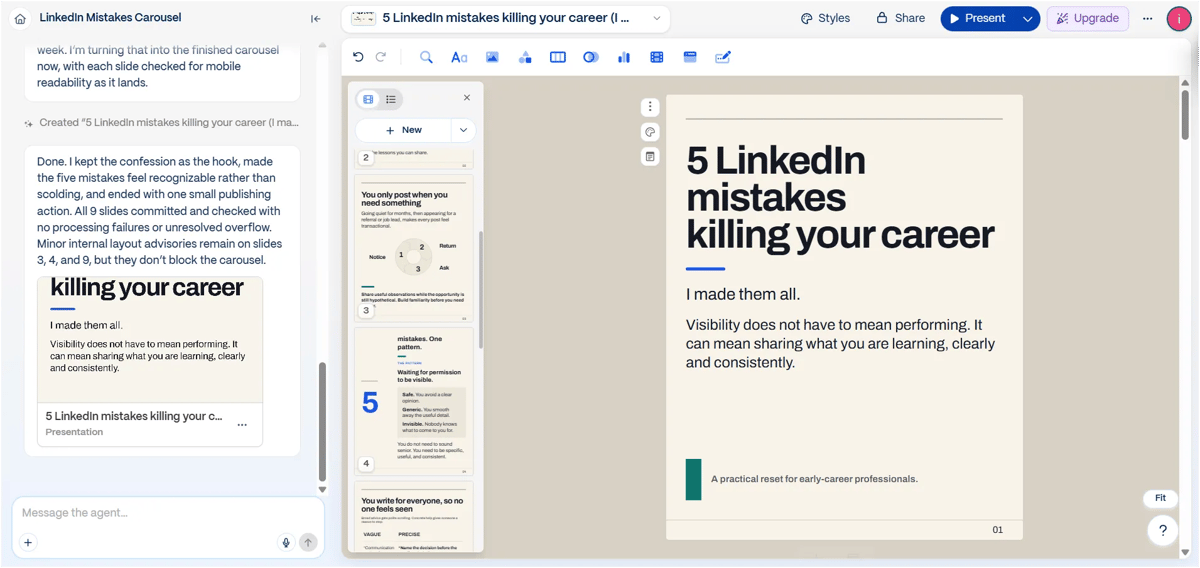Click the Share button
The height and width of the screenshot is (568, 1200).
[x=900, y=18]
